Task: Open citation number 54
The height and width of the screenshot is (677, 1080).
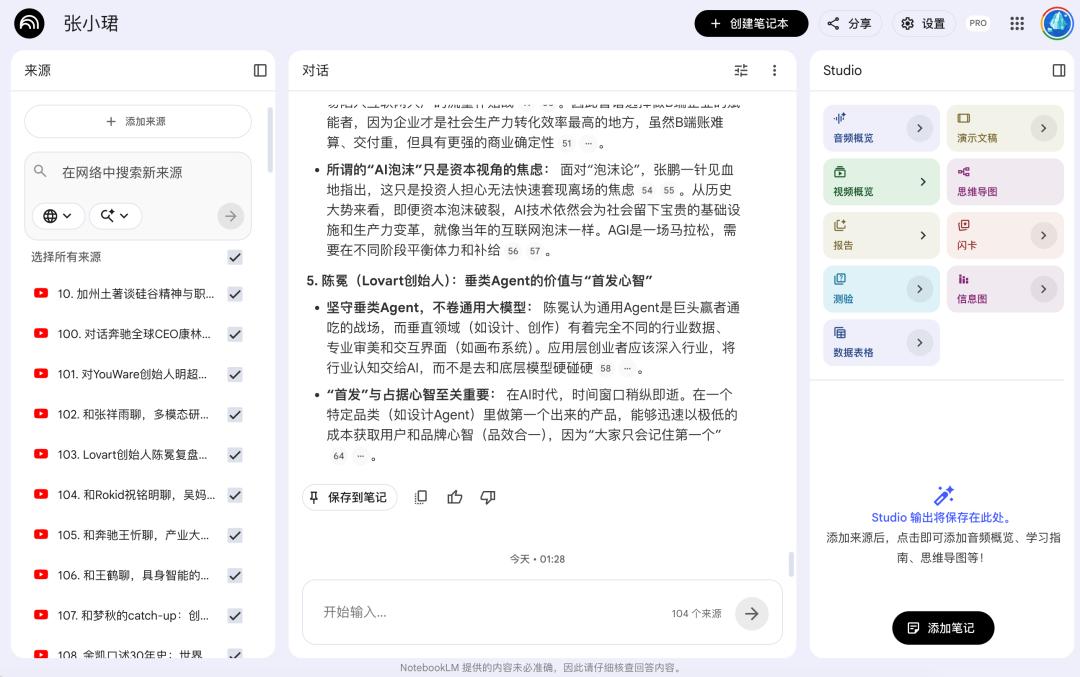Action: 647,190
